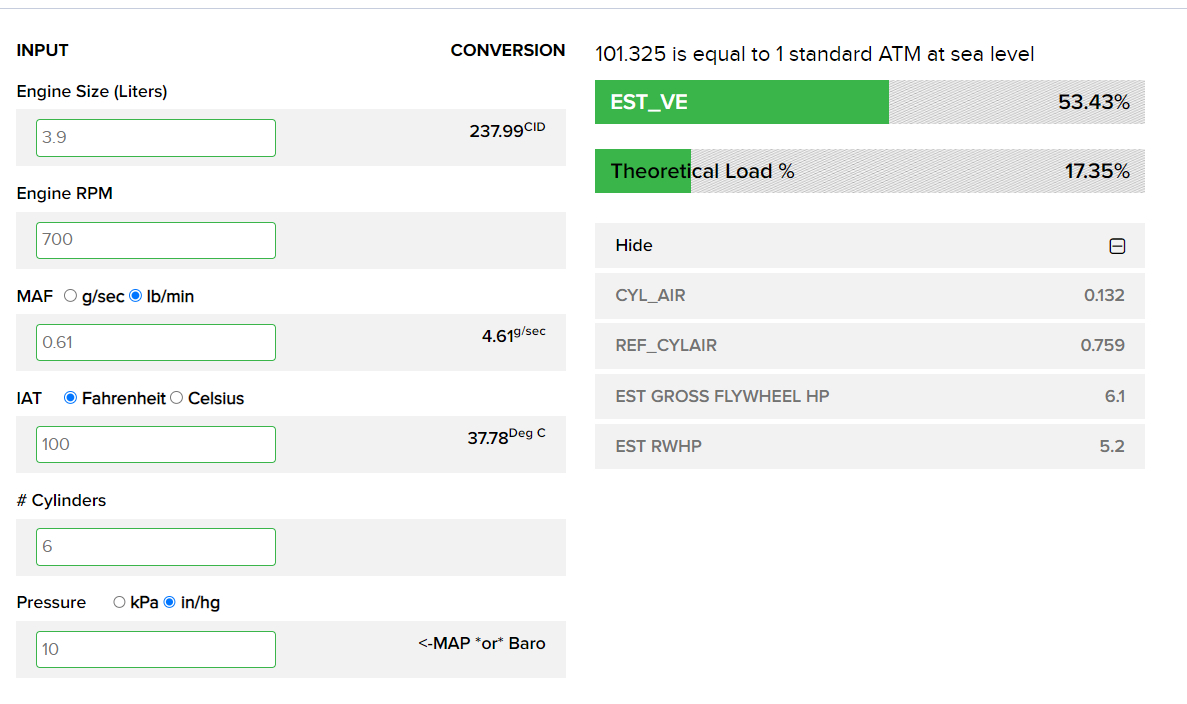Select the EST RWHP result row
Viewport: 1187px width, 704px height.
[869, 446]
